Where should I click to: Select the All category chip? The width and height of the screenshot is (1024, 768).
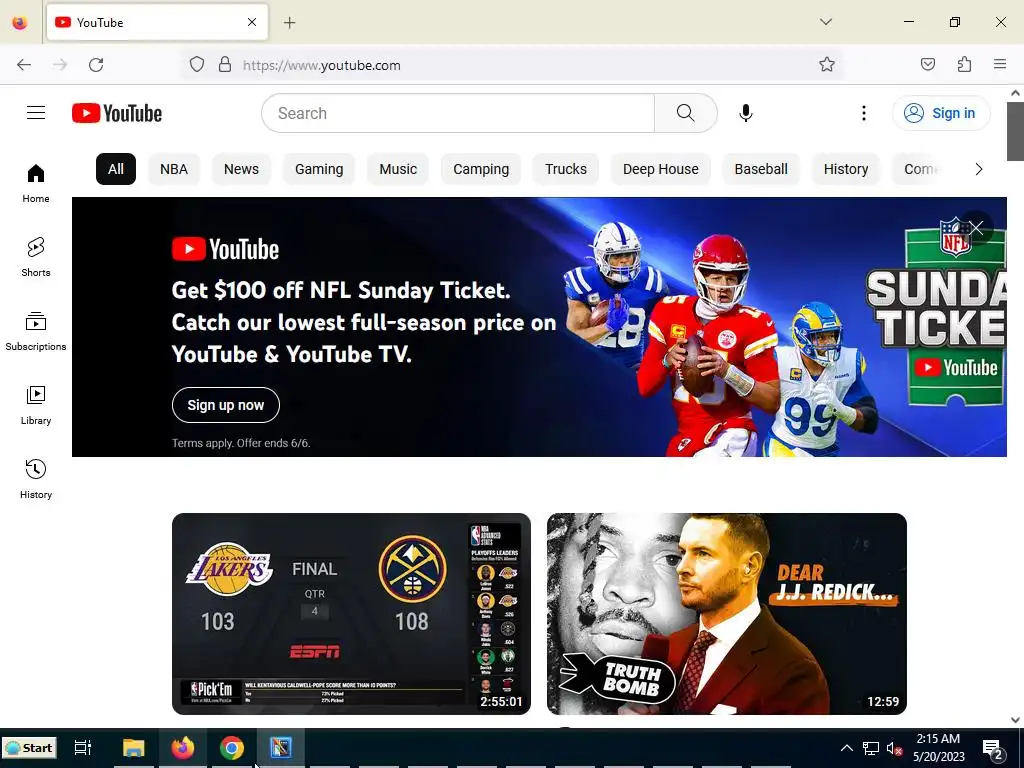coord(116,169)
